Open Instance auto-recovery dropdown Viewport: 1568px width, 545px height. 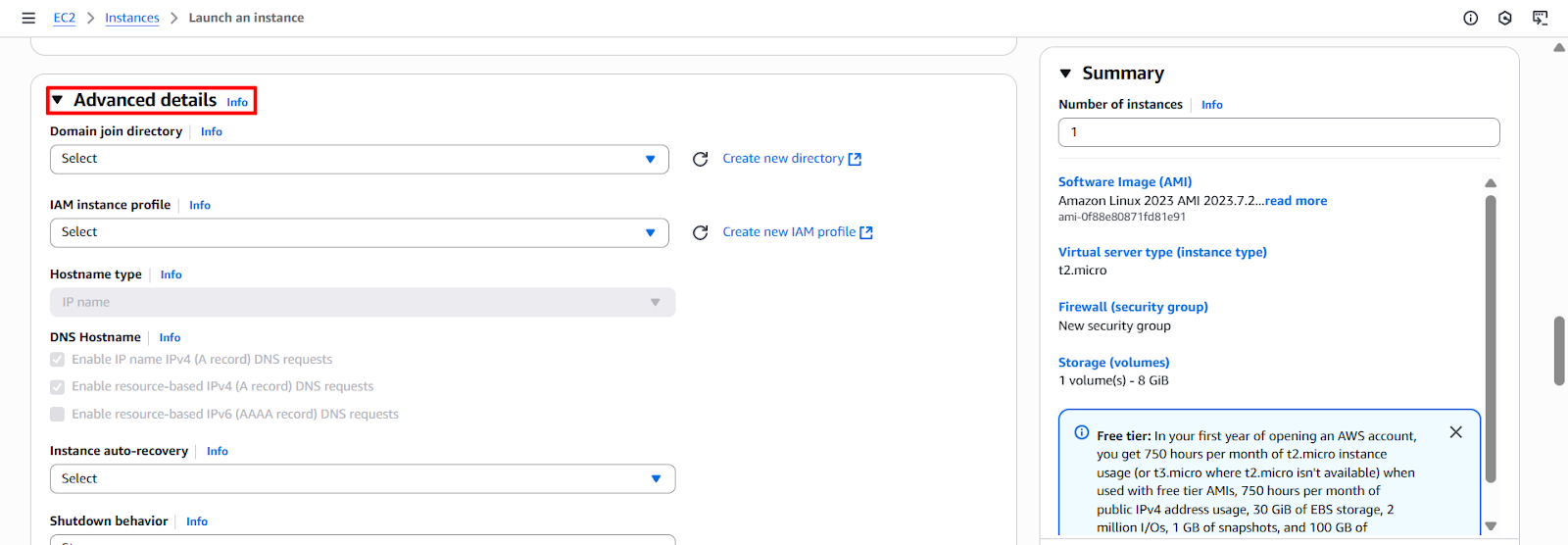[363, 478]
